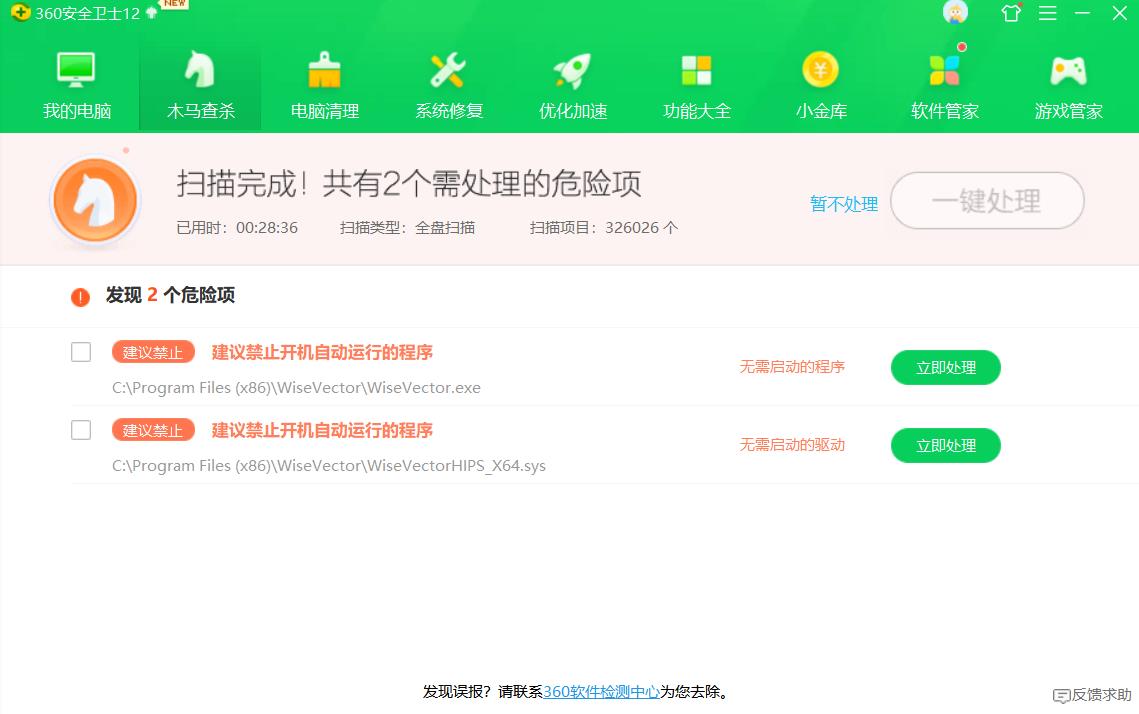Screen dimensions: 1139x714
Task: Click path ending in WiseVectorHIPS_X64.sys
Action: point(328,466)
